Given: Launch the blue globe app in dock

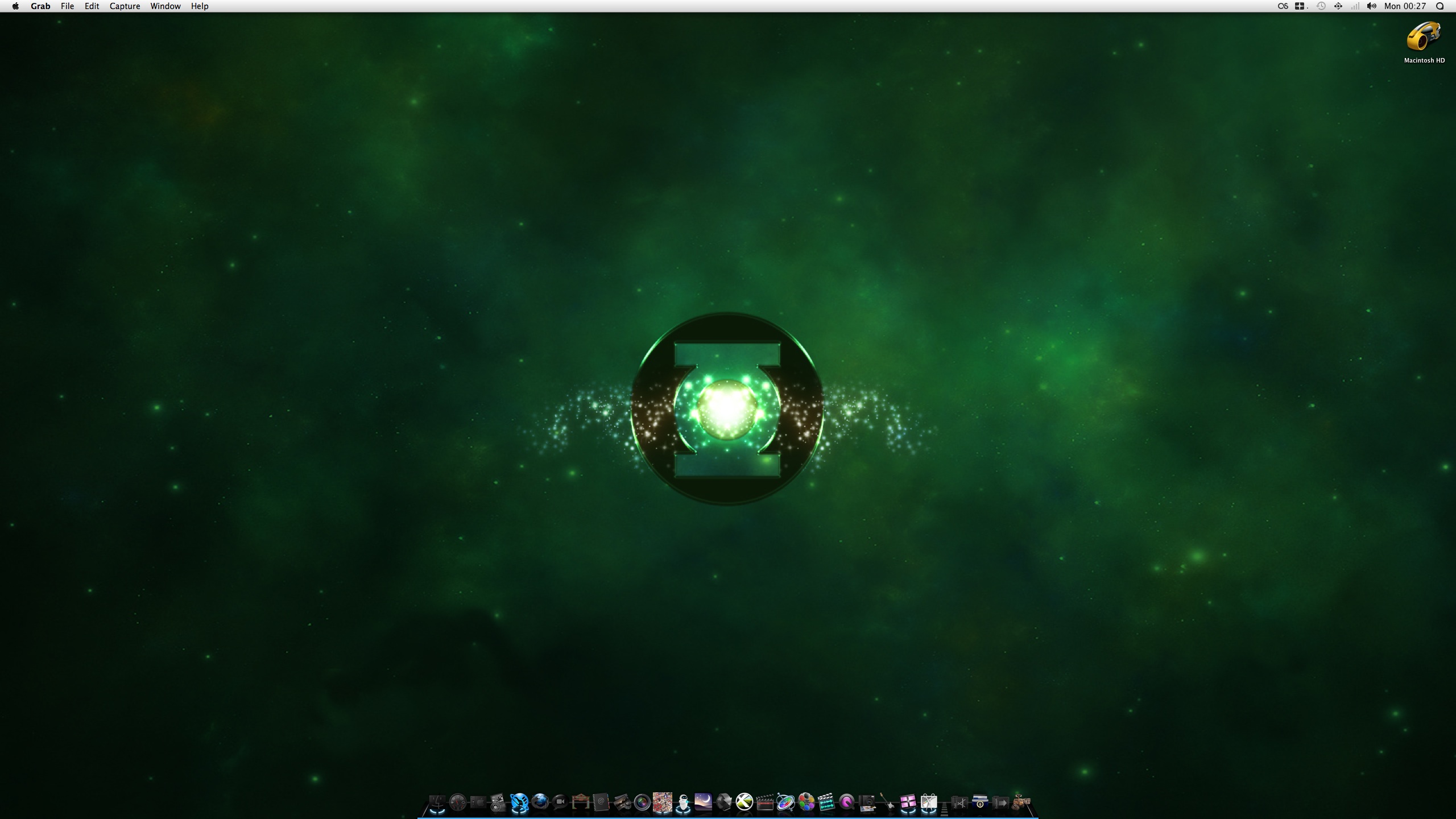Looking at the screenshot, I should (x=519, y=803).
